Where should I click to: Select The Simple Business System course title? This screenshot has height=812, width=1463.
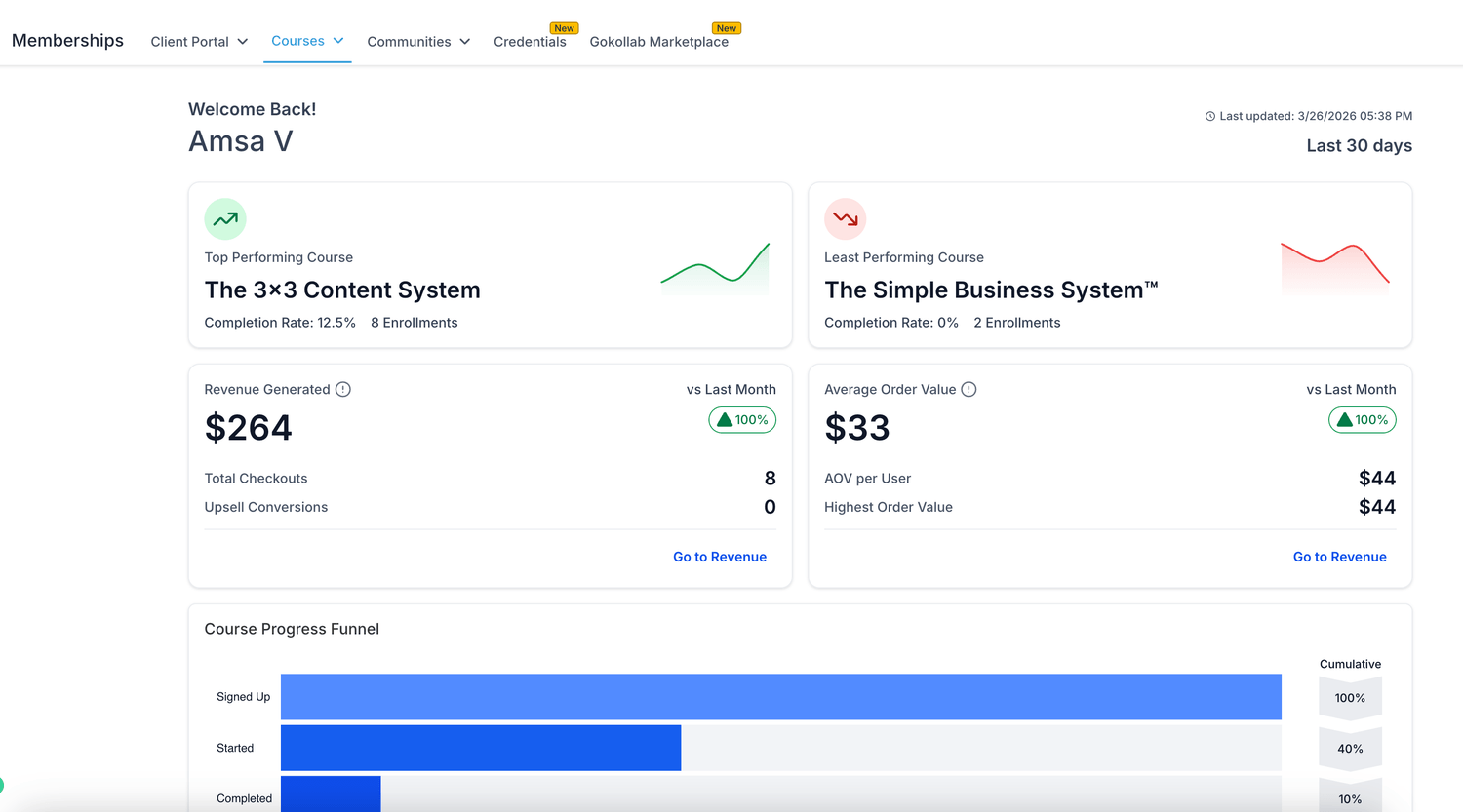[991, 290]
